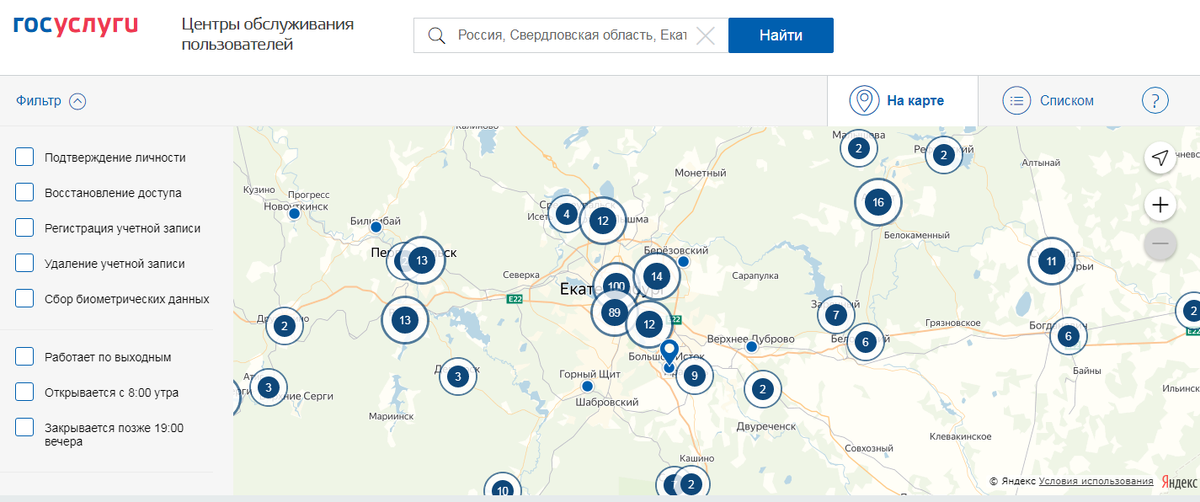This screenshot has height=502, width=1200.
Task: Click the Грязновское place label on map
Action: [x=952, y=323]
